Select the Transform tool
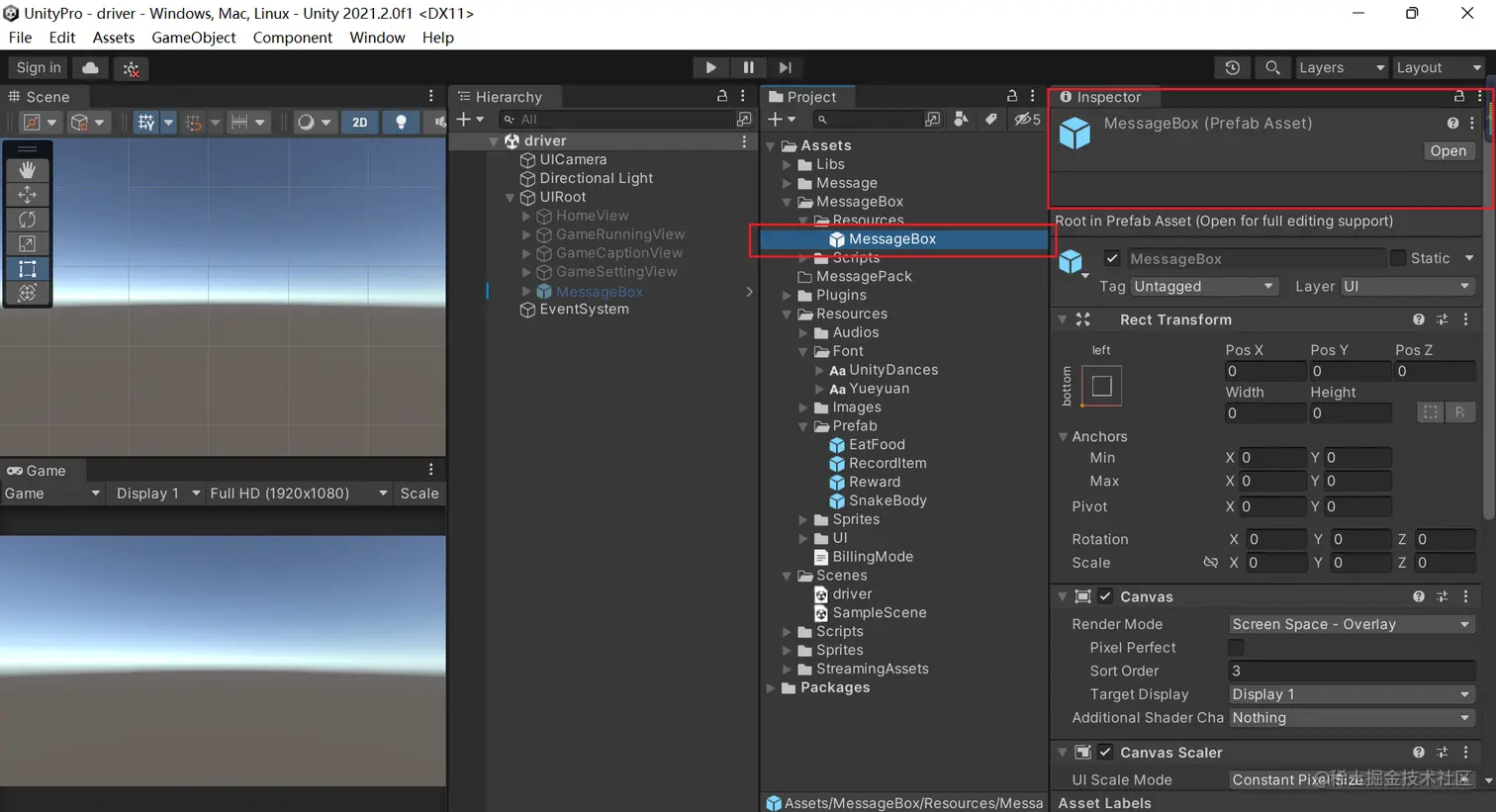Screen dimensions: 1496x812 tap(27, 293)
